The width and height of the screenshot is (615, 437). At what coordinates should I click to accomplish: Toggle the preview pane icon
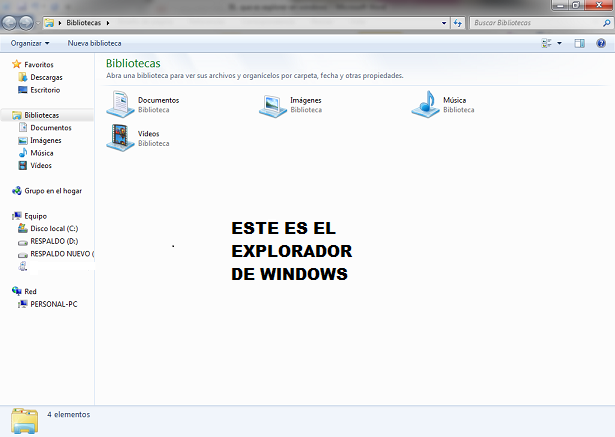pos(579,43)
